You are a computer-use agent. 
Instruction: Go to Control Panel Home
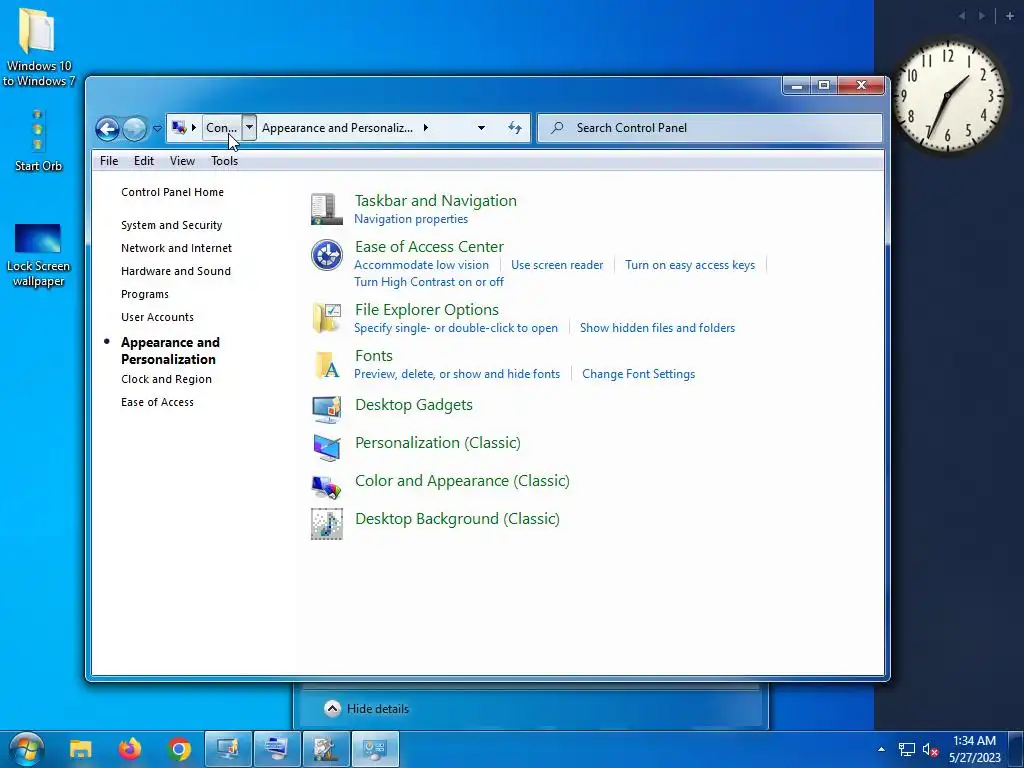pos(172,192)
